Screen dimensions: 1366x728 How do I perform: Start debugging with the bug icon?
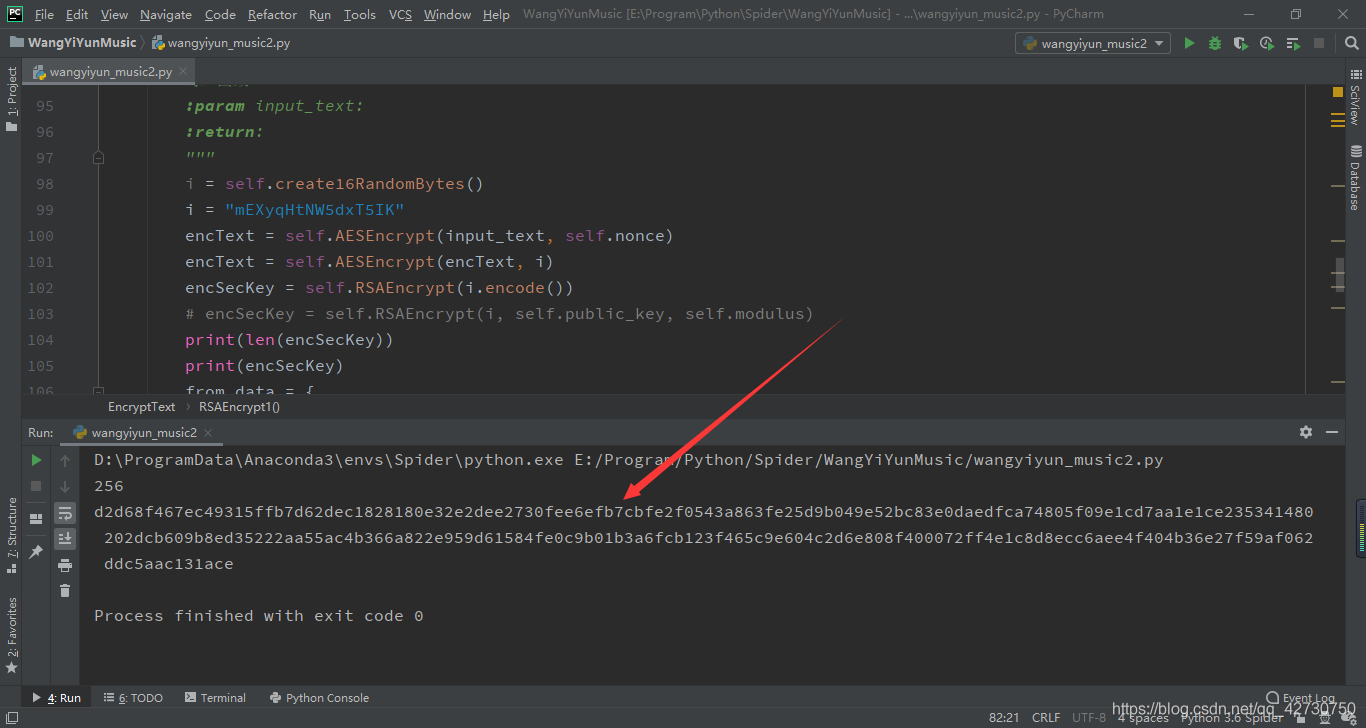click(x=1215, y=43)
